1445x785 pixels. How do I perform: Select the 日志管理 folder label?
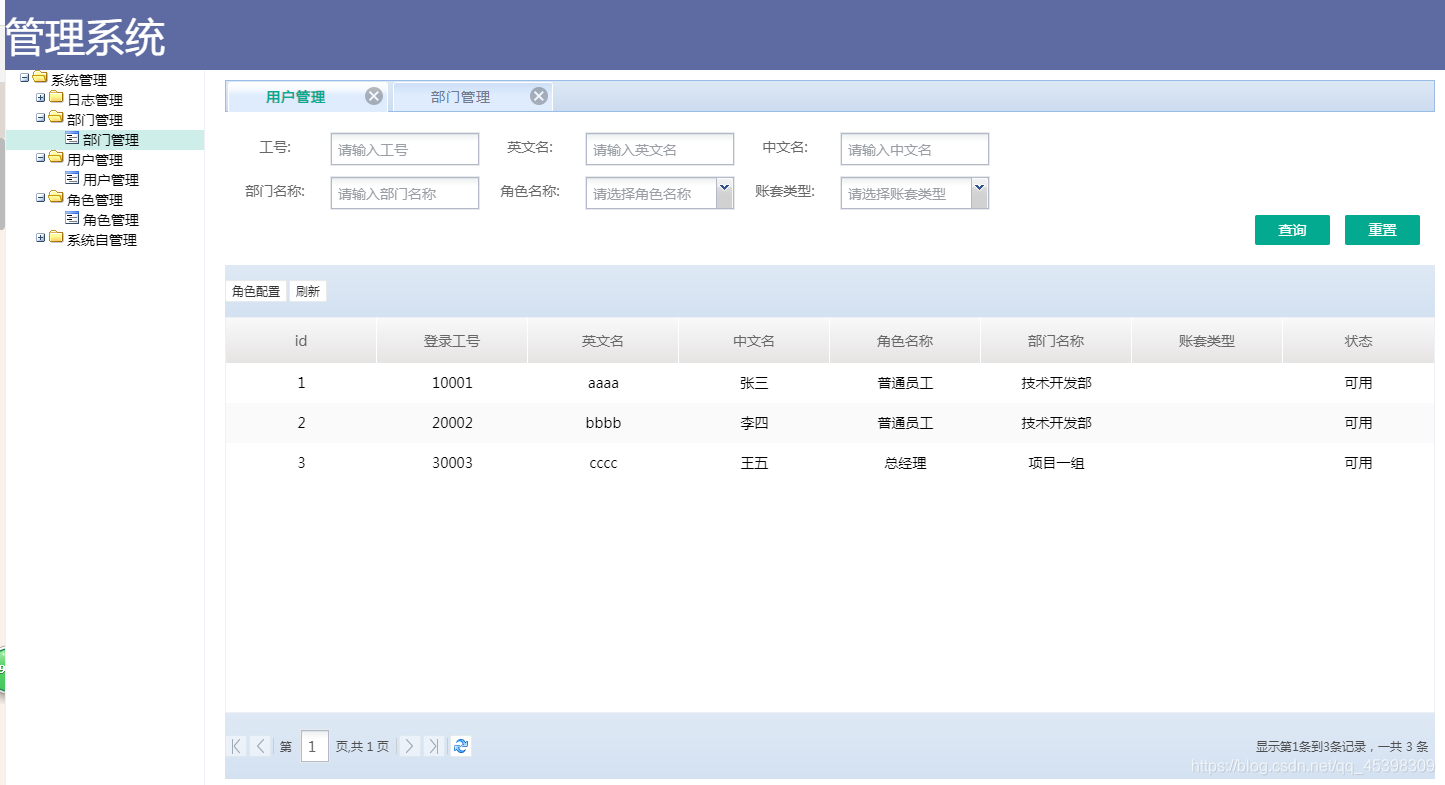pyautogui.click(x=95, y=100)
